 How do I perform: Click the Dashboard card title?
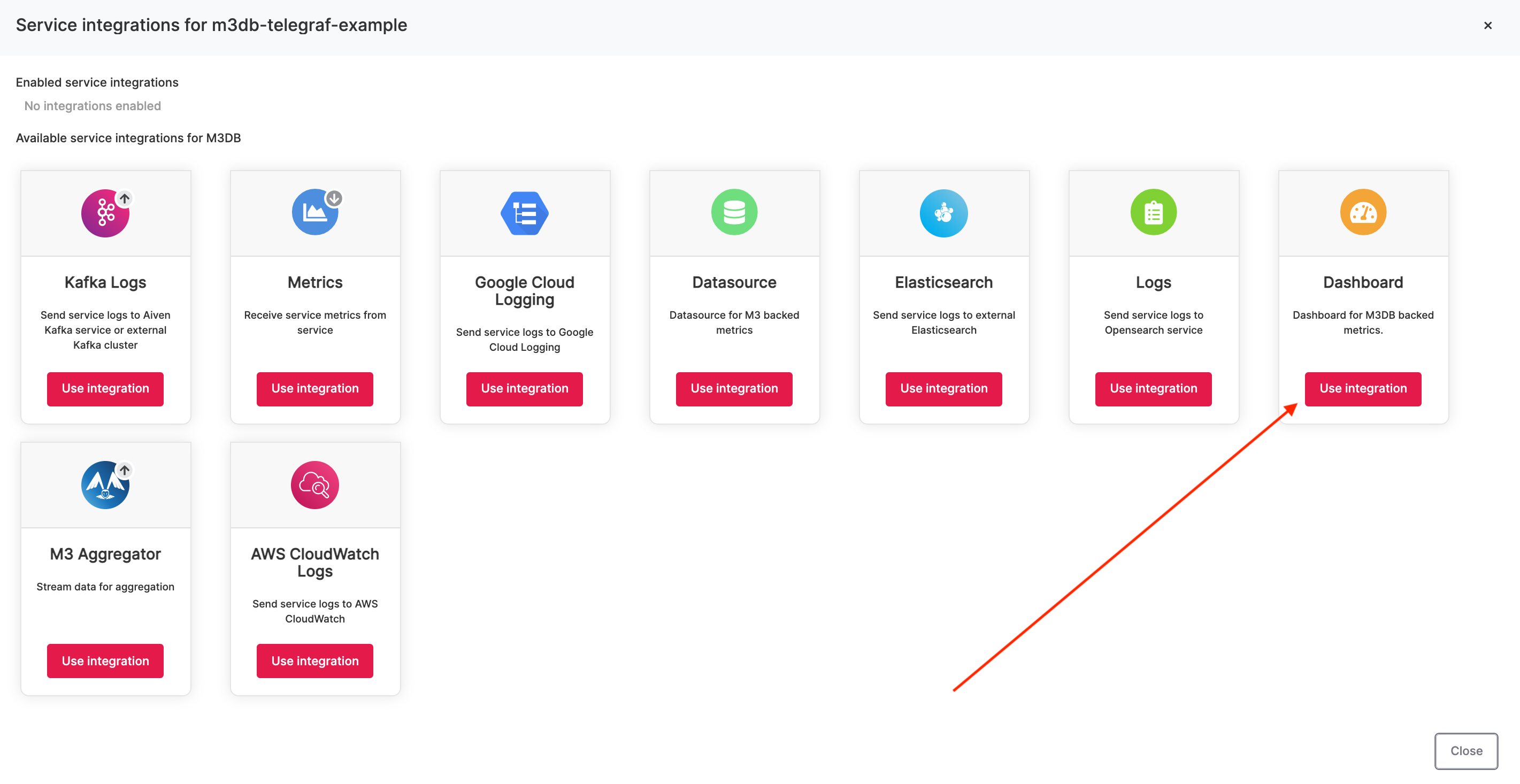pyautogui.click(x=1363, y=282)
